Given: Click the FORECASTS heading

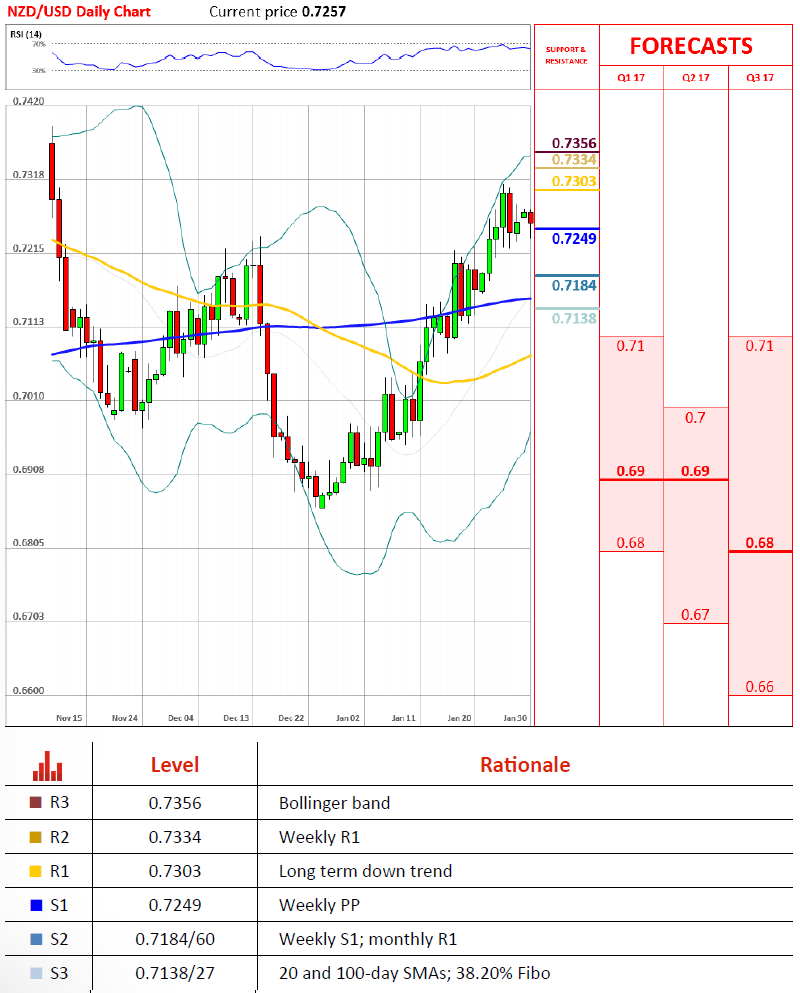Looking at the screenshot, I should point(690,46).
